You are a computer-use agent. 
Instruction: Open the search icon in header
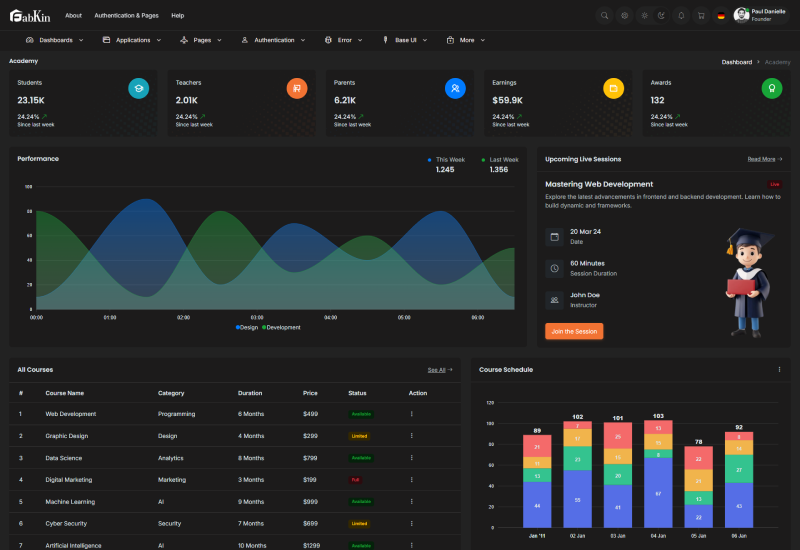[x=603, y=15]
